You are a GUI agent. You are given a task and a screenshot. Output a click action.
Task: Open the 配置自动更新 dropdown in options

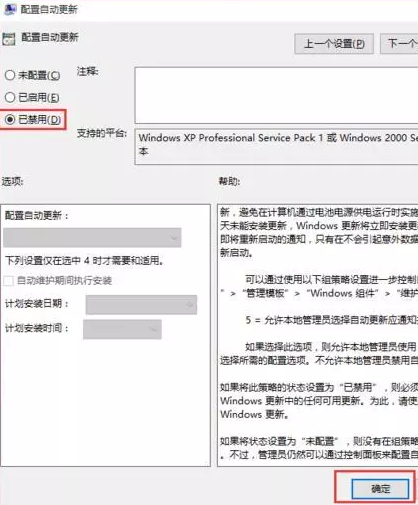coord(92,238)
